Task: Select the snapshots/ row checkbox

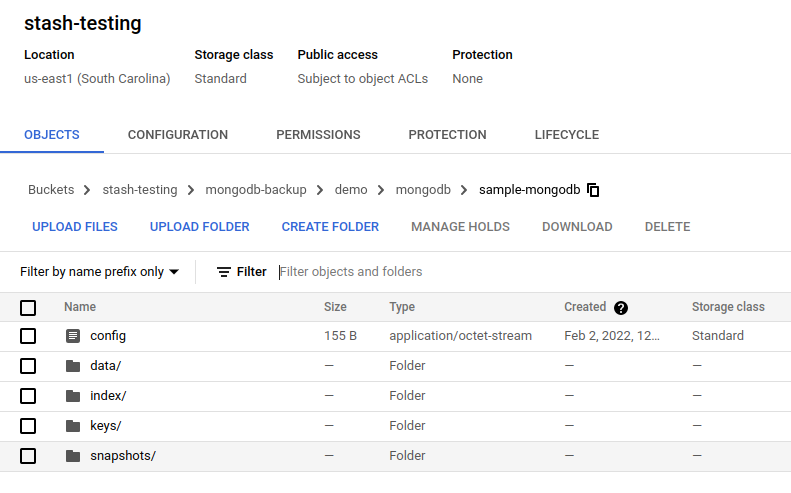Action: coord(28,456)
